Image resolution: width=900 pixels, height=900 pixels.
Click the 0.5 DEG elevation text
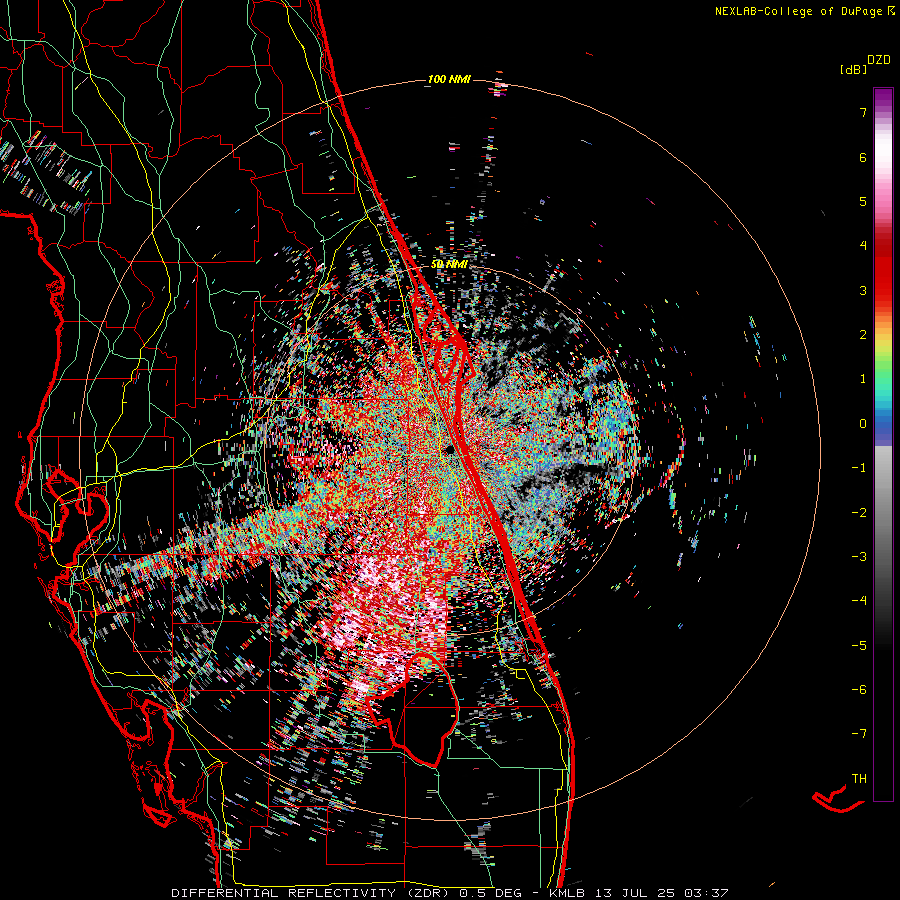click(x=491, y=893)
